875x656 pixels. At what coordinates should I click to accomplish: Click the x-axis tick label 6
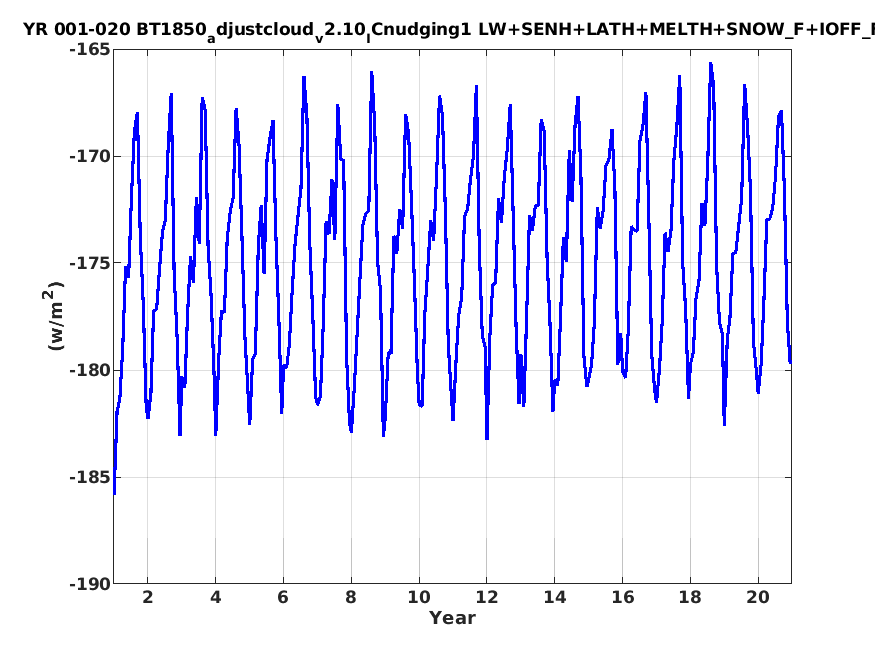pyautogui.click(x=283, y=597)
